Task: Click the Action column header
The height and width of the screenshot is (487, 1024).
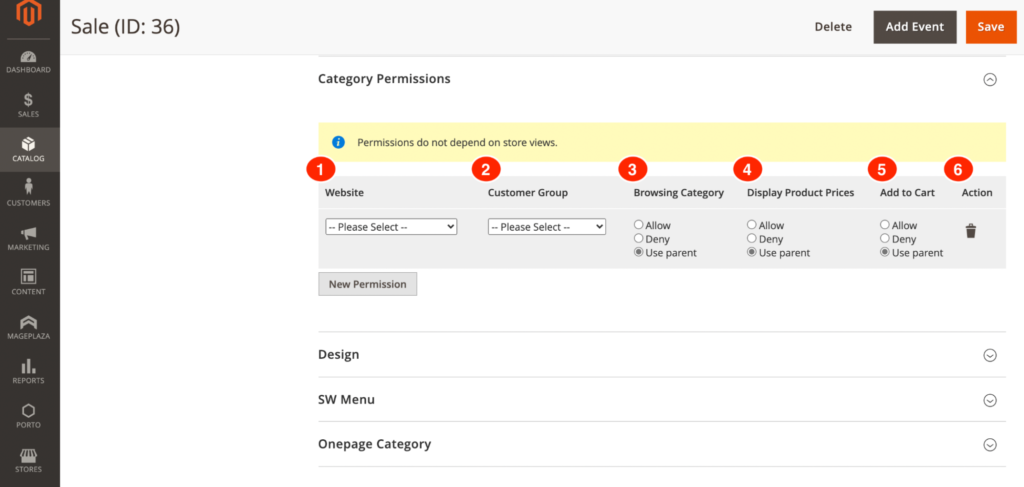Action: pyautogui.click(x=977, y=193)
